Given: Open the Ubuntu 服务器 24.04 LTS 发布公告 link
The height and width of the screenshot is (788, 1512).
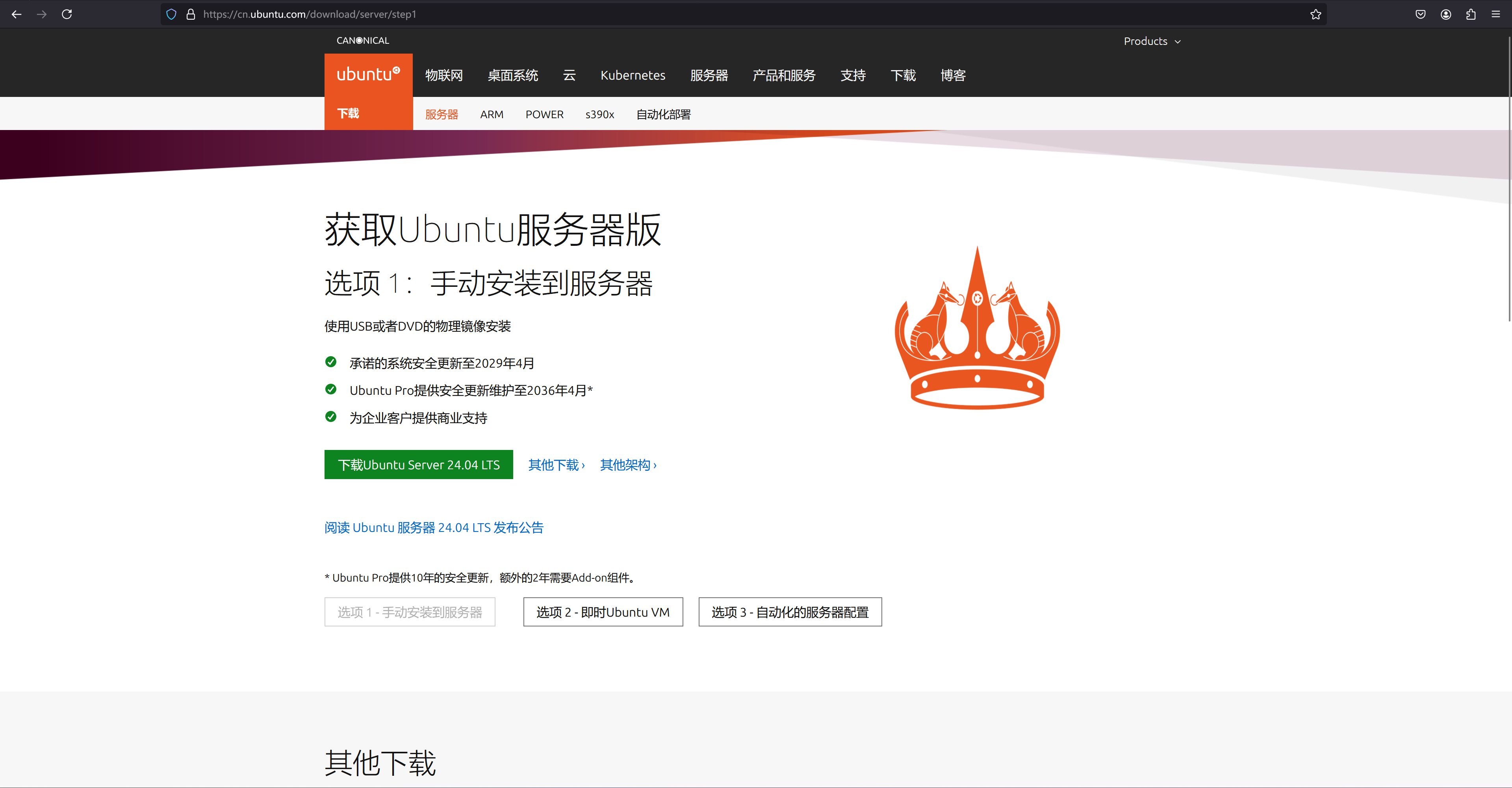Looking at the screenshot, I should coord(434,527).
